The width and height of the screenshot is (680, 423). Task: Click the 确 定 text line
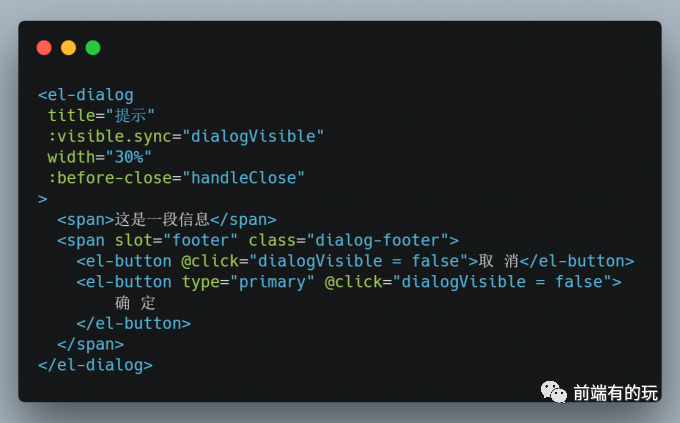135,303
